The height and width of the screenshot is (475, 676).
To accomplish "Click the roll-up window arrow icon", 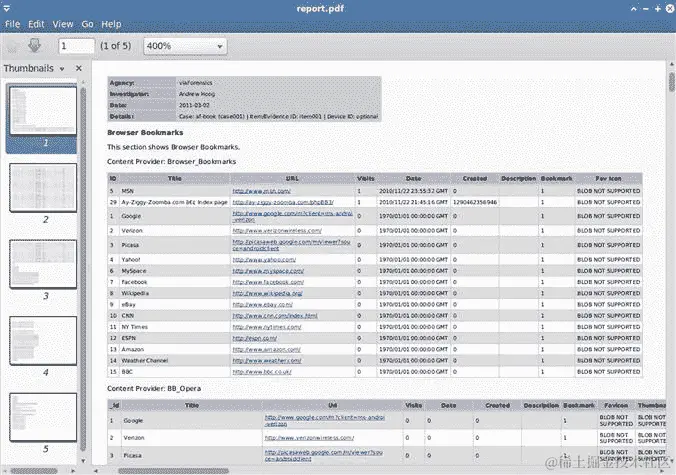I will [634, 8].
